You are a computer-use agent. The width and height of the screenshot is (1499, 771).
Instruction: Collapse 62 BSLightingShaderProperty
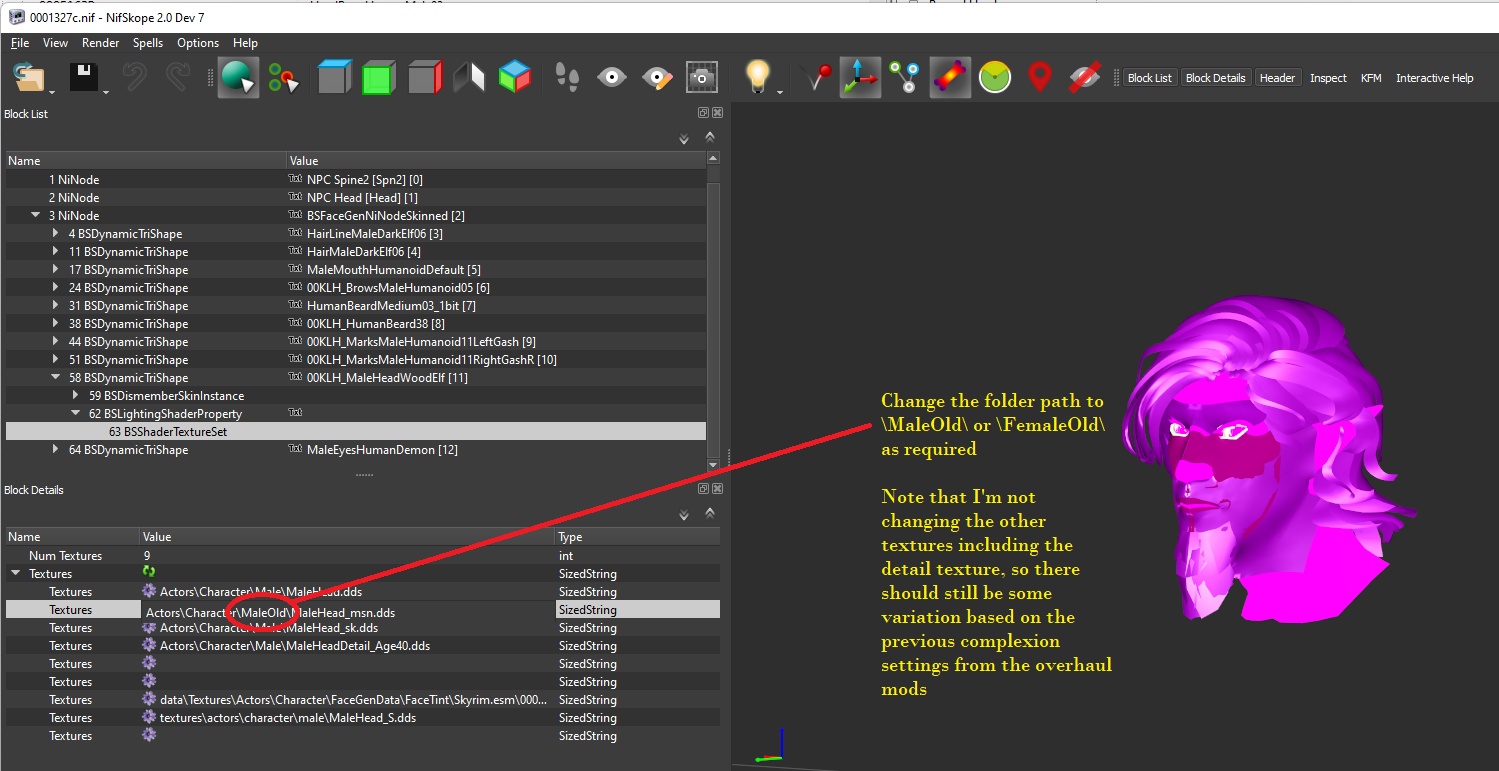click(76, 413)
